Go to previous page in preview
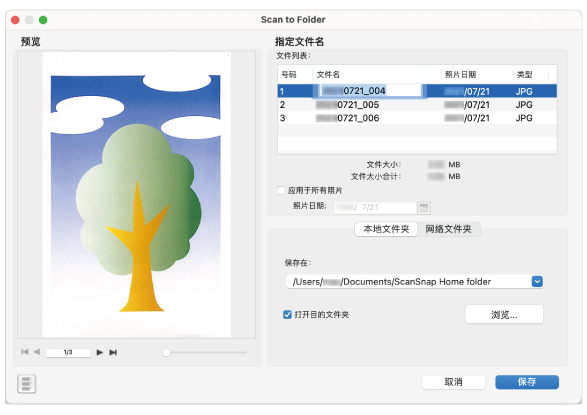The image size is (587, 415). [x=37, y=352]
